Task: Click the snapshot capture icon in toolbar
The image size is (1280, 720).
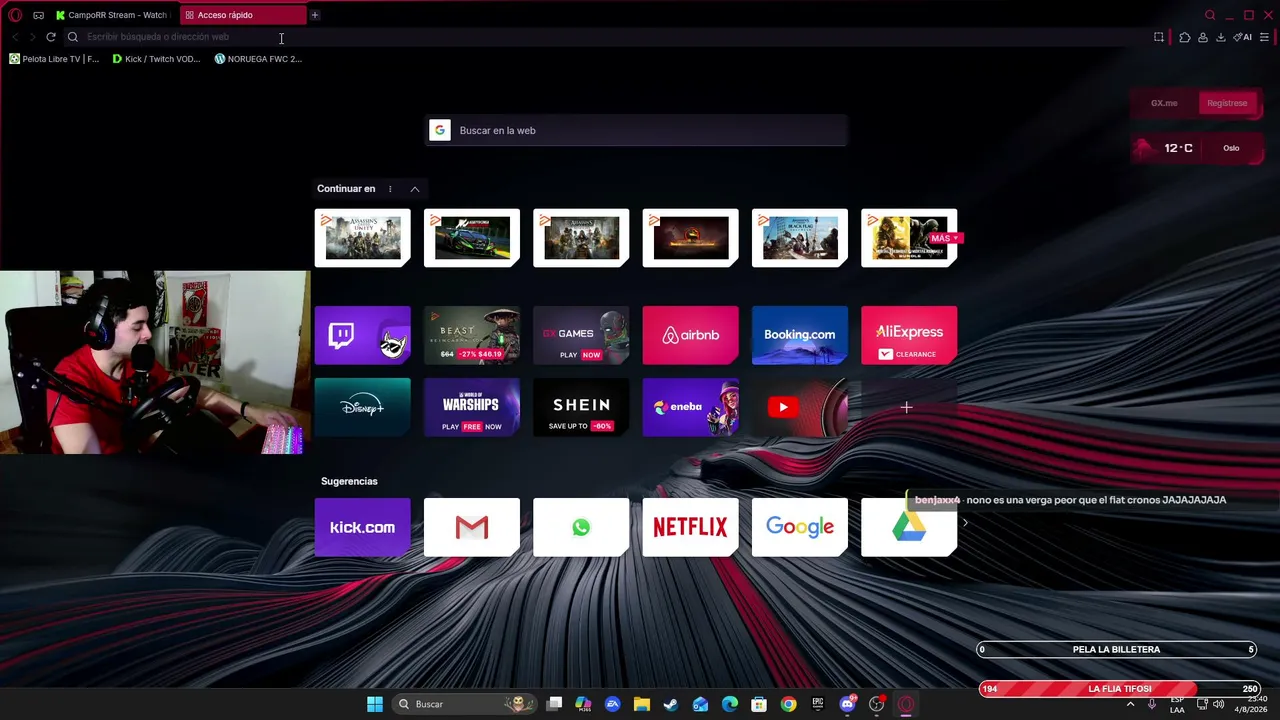Action: pyautogui.click(x=1159, y=37)
